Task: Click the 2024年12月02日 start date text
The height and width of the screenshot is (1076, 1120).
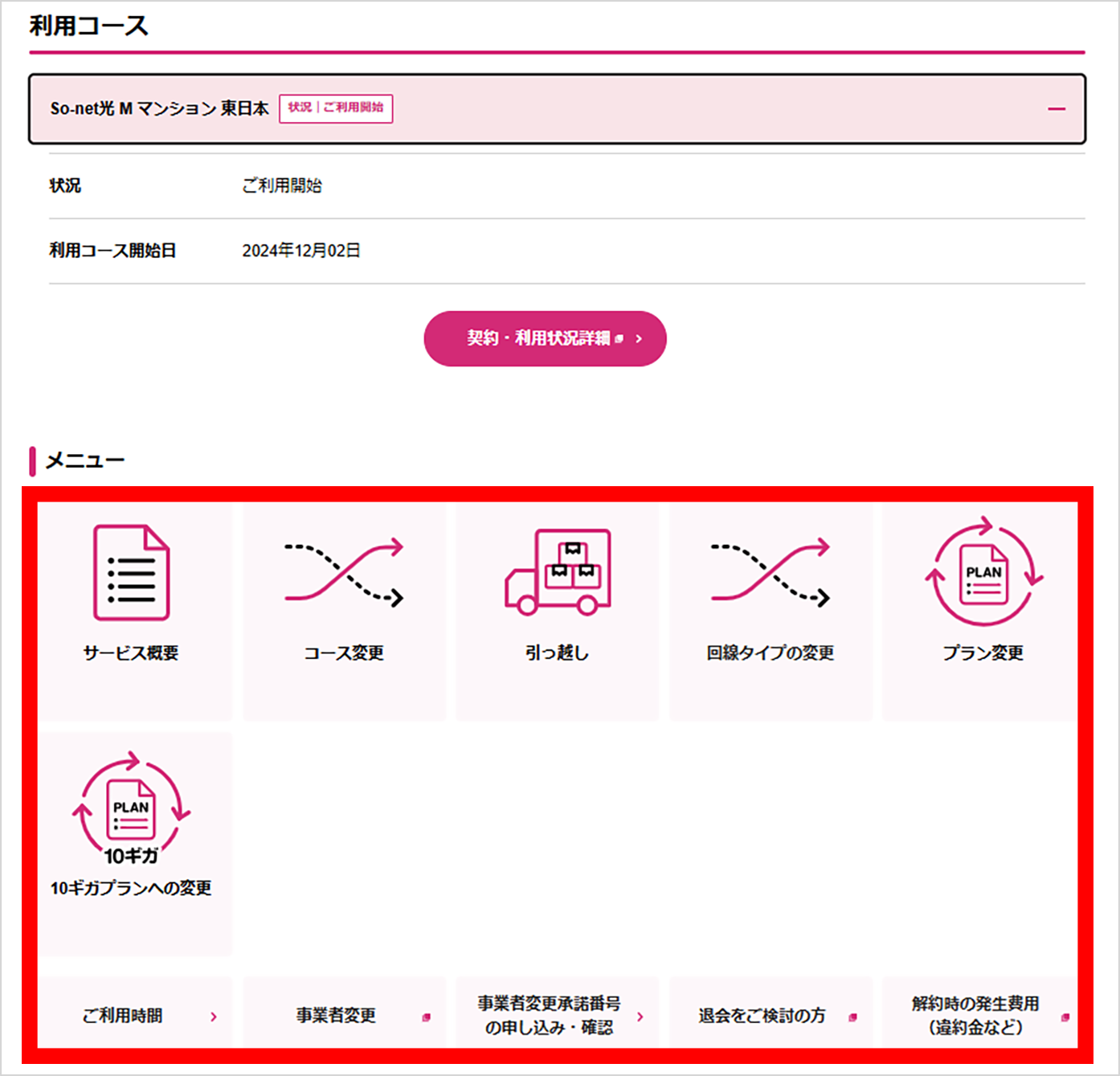Action: tap(301, 250)
